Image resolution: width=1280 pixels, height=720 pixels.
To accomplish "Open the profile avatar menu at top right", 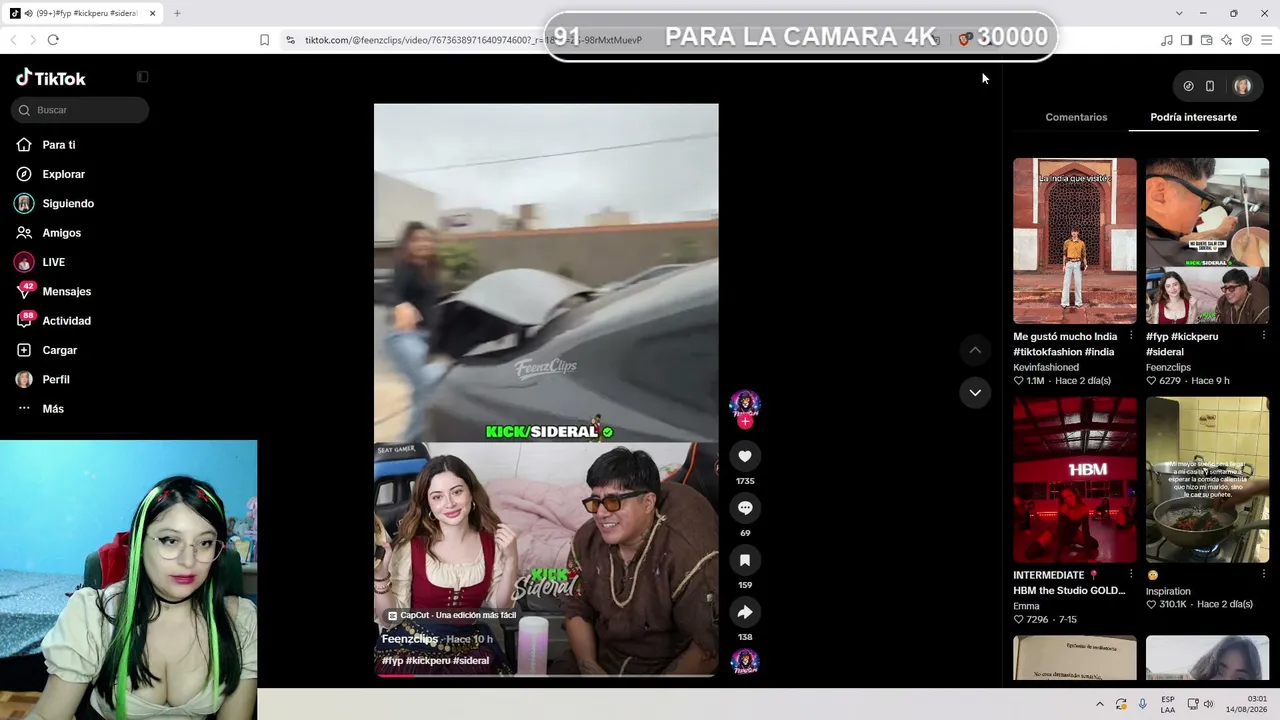I will point(1243,86).
